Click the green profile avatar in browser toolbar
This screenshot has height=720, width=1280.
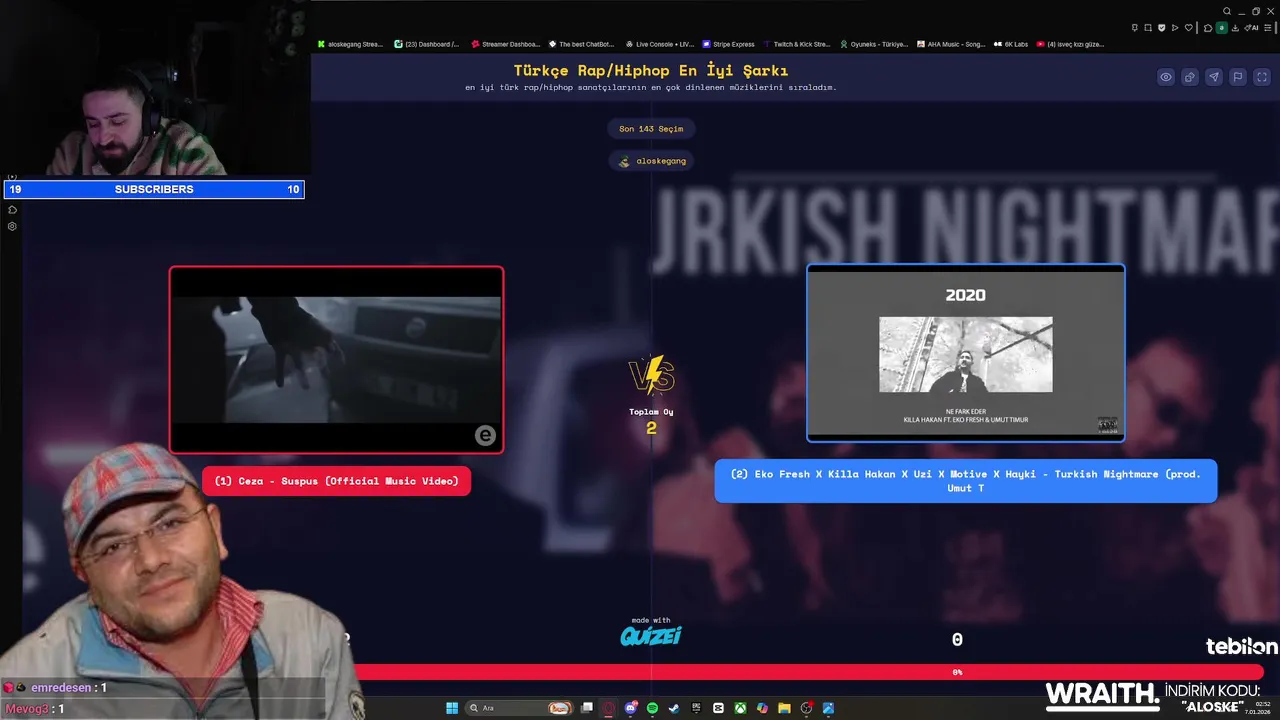pos(1222,28)
